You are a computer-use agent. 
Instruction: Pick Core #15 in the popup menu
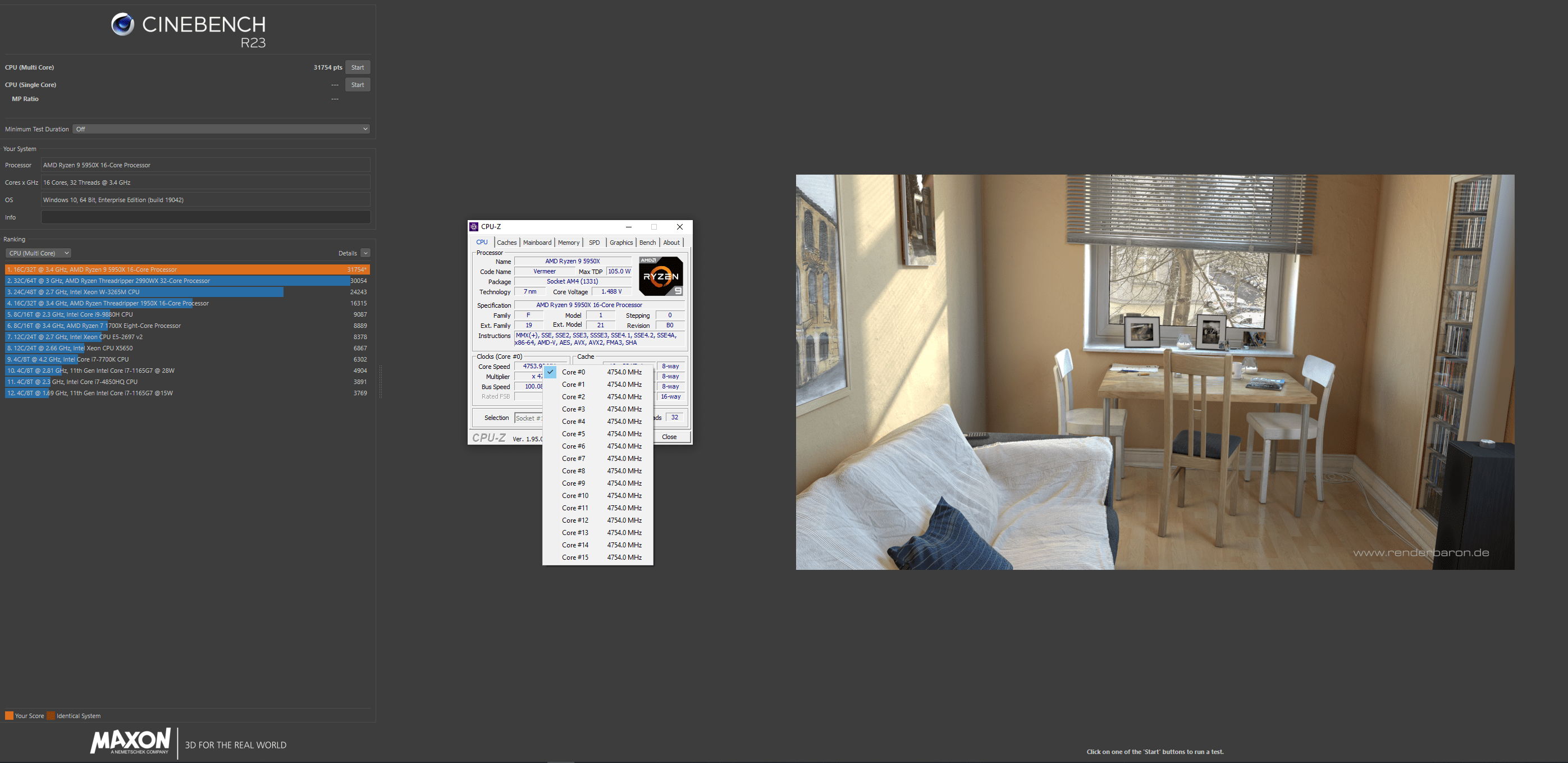tap(598, 557)
